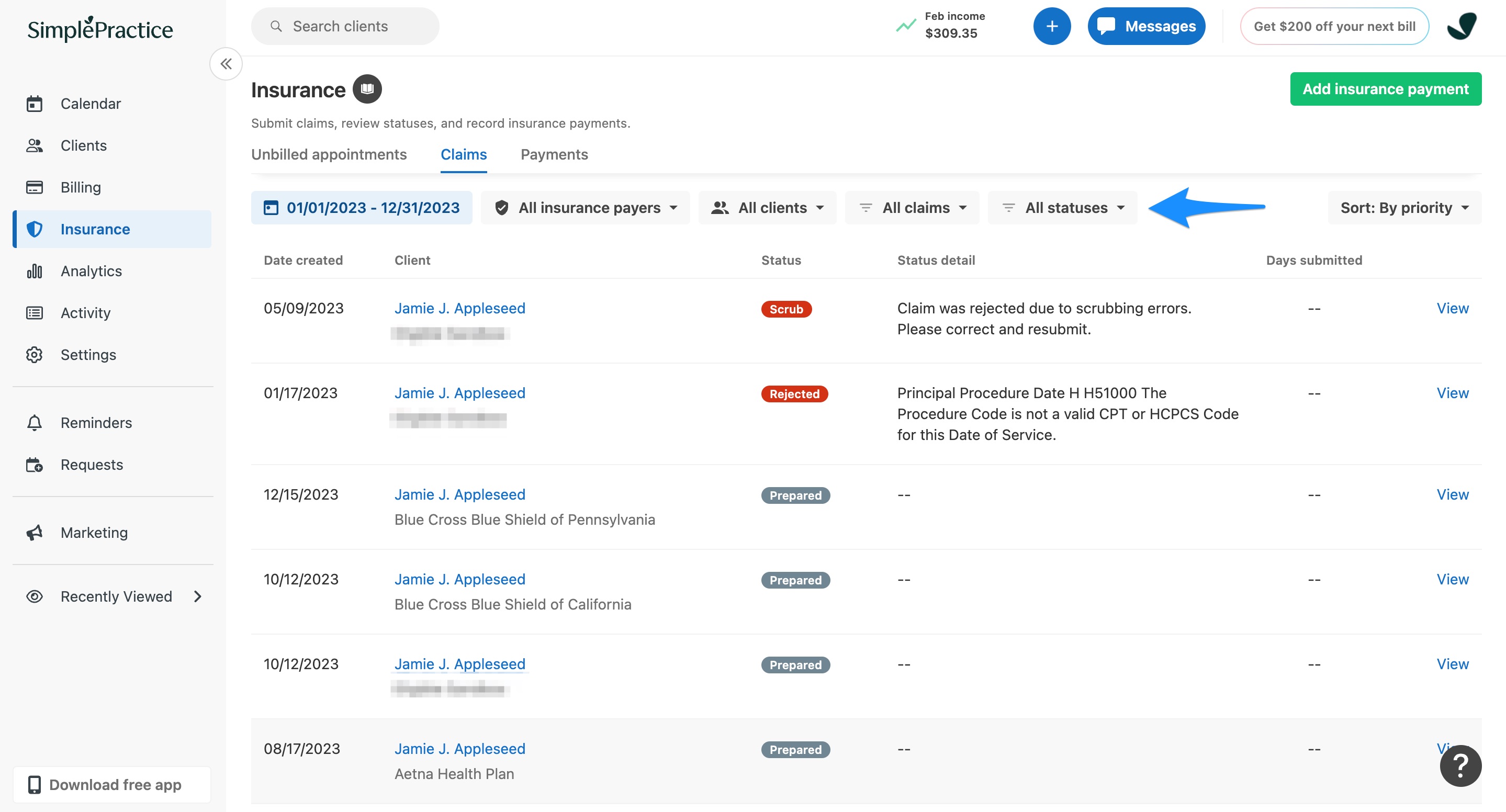Open the Insurance help guide book icon

click(367, 89)
